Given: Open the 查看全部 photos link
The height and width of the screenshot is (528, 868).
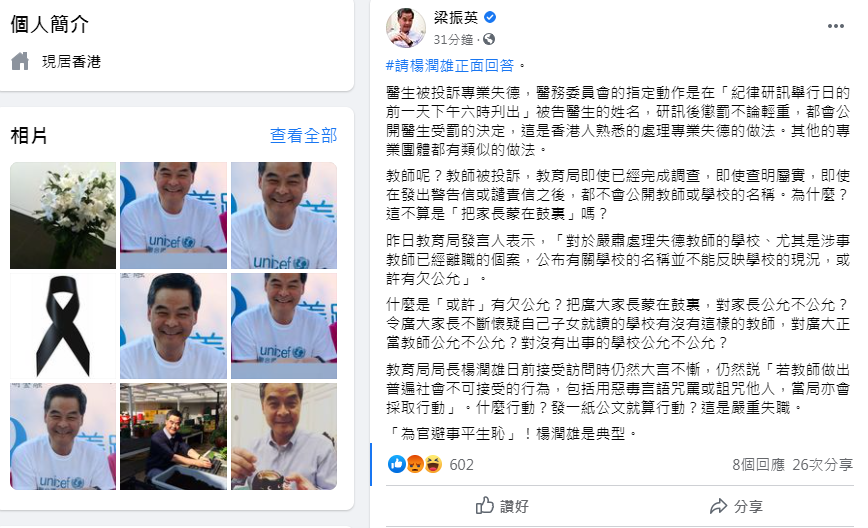Looking at the screenshot, I should (303, 135).
